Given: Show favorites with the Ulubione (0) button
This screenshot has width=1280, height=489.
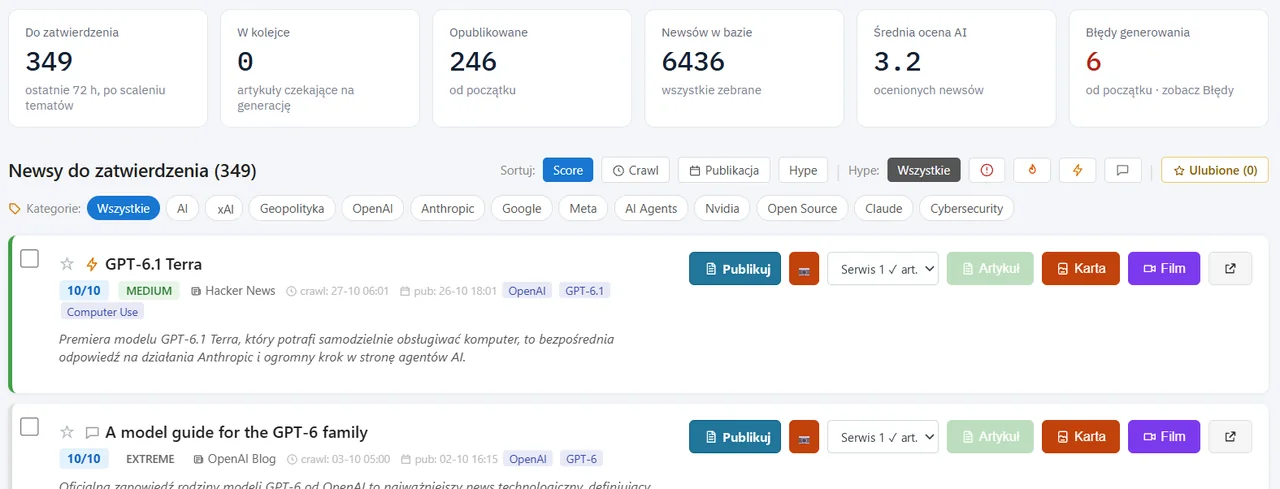Looking at the screenshot, I should coord(1215,170).
